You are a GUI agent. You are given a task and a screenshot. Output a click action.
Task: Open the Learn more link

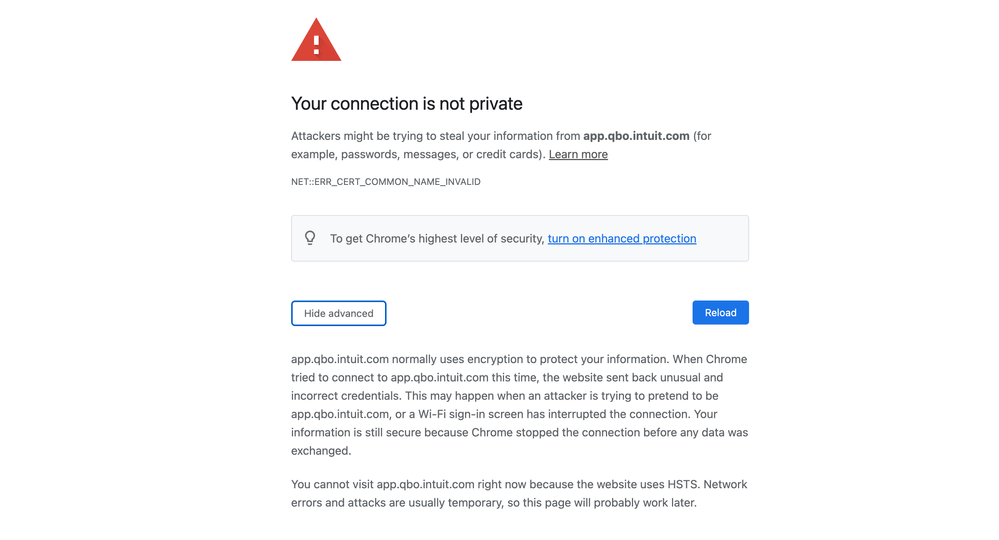click(578, 154)
